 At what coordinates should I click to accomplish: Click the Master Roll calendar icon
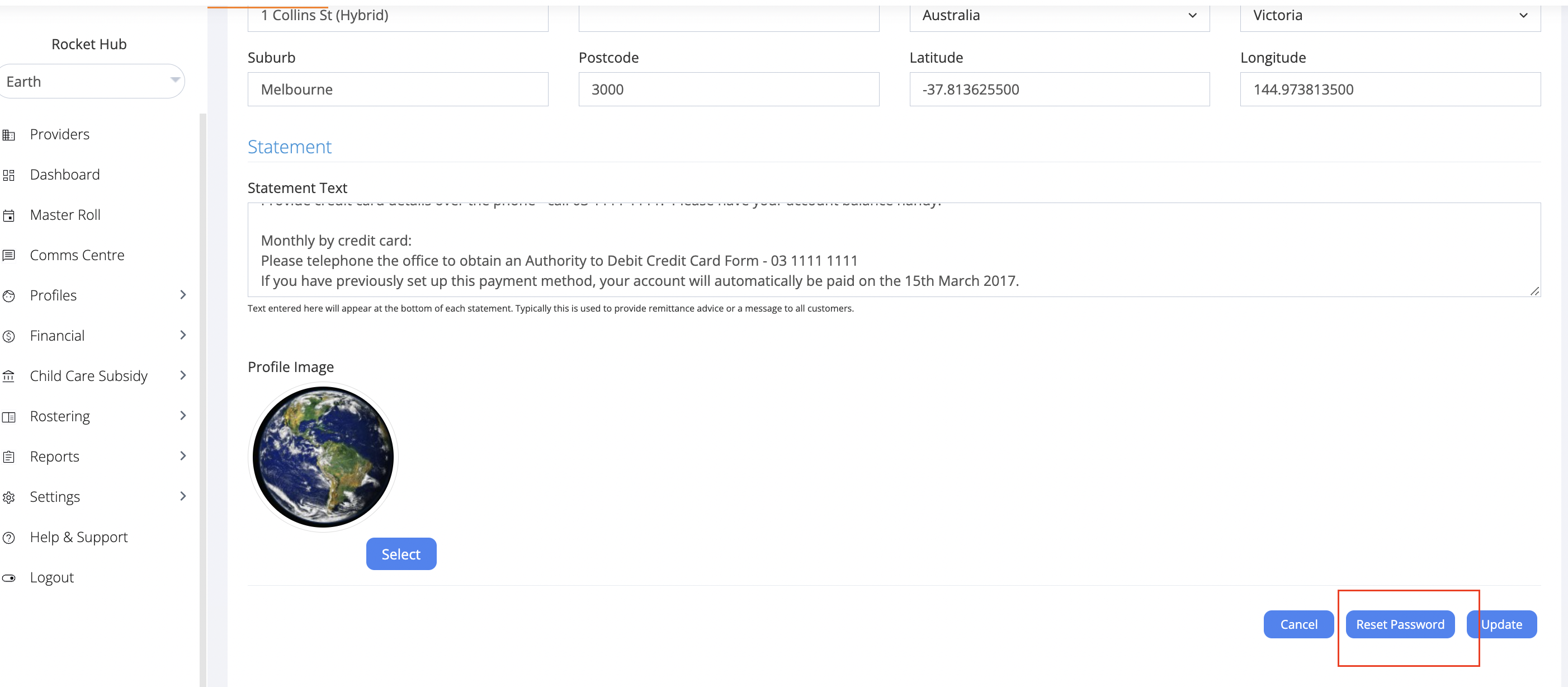tap(8, 215)
